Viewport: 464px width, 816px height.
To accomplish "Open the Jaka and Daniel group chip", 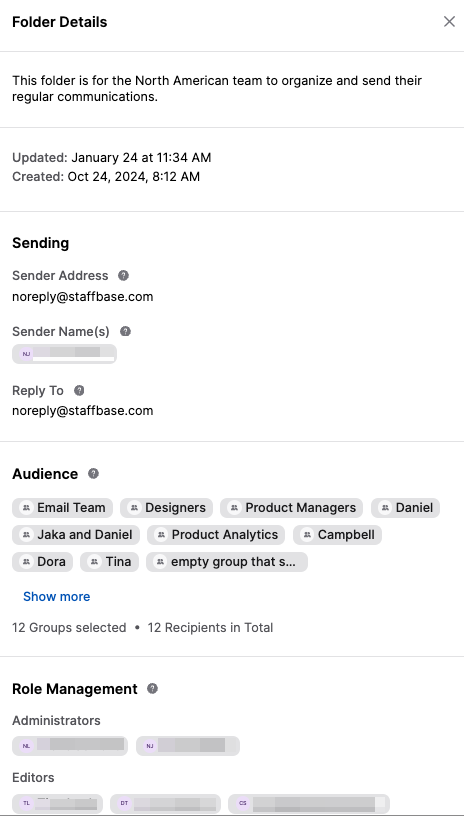I will tap(76, 535).
